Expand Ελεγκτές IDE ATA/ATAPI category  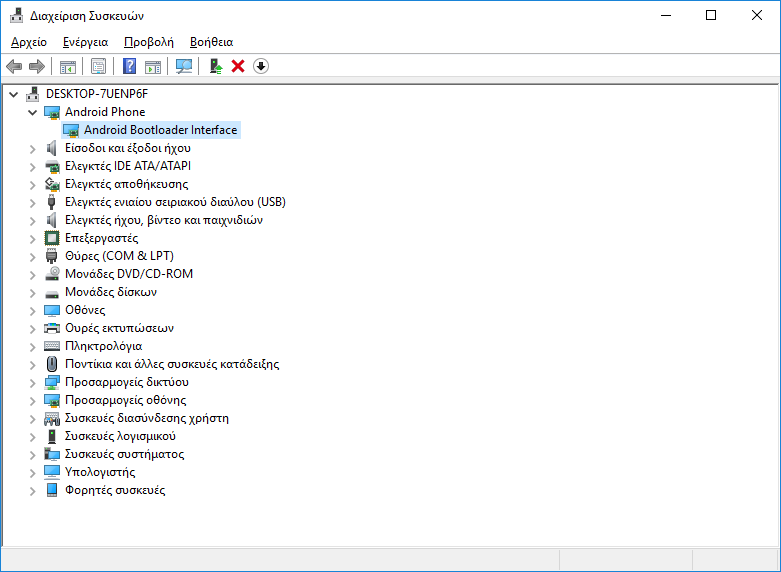33,166
